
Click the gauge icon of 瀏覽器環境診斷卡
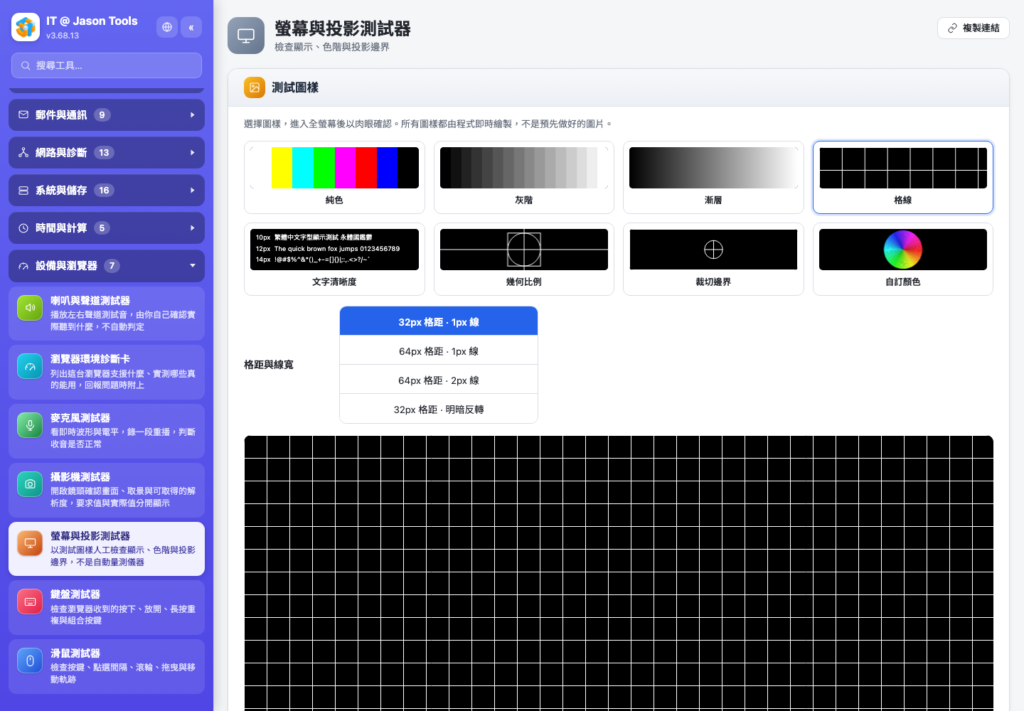30,366
